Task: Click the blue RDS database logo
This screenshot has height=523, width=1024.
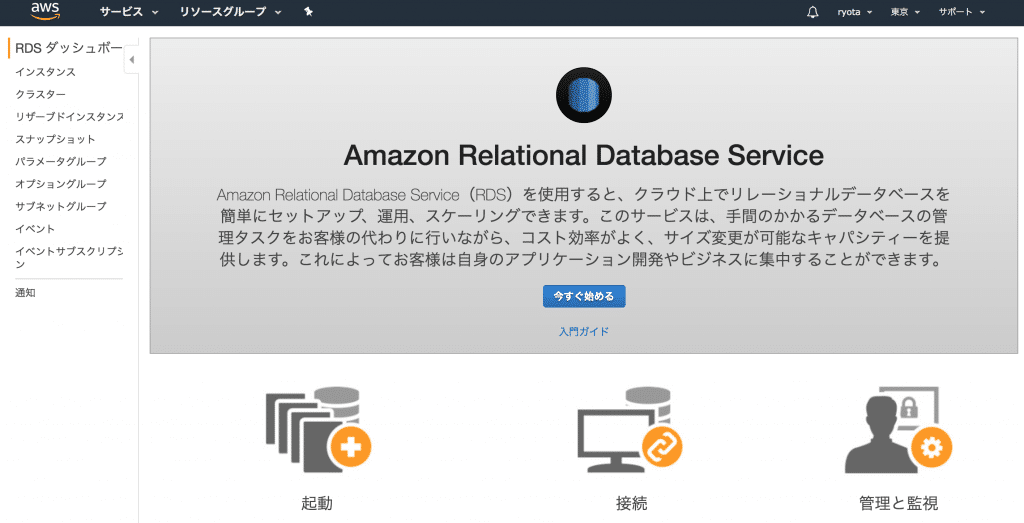Action: click(584, 95)
